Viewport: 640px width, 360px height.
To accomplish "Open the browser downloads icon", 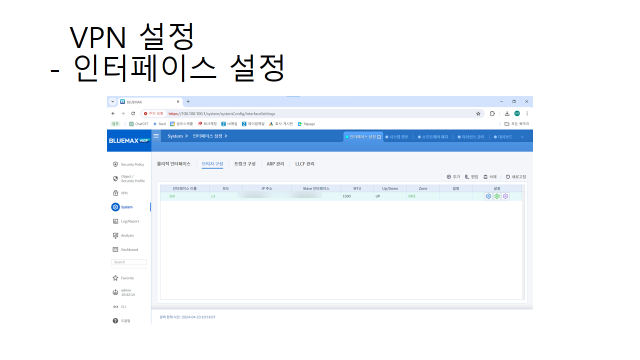I will pos(507,113).
